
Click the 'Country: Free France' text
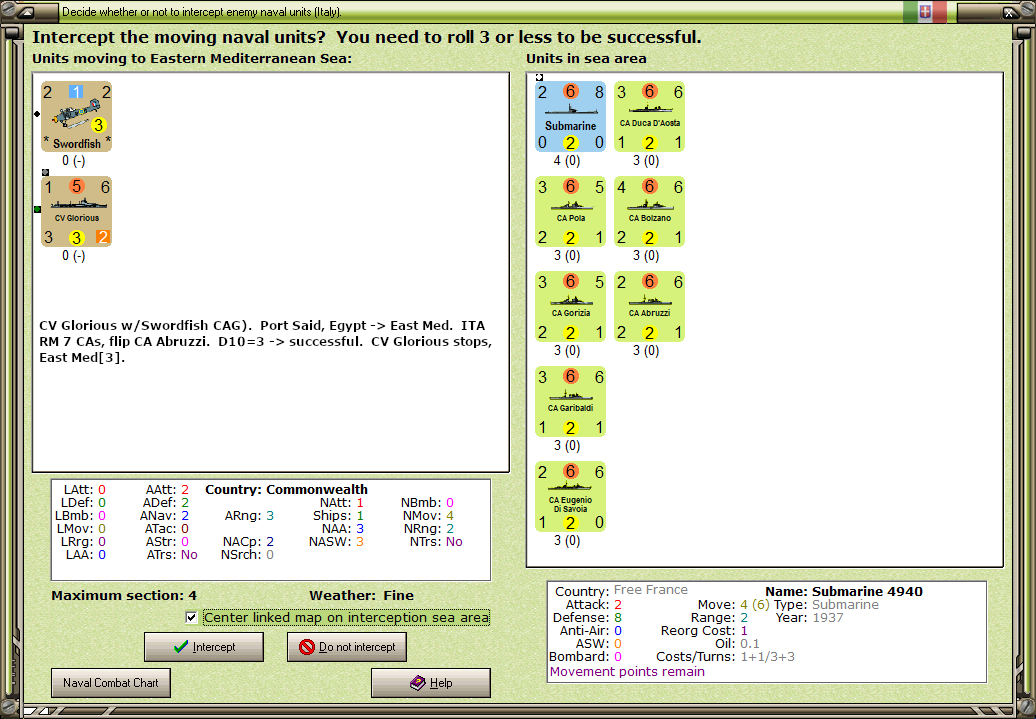point(621,590)
